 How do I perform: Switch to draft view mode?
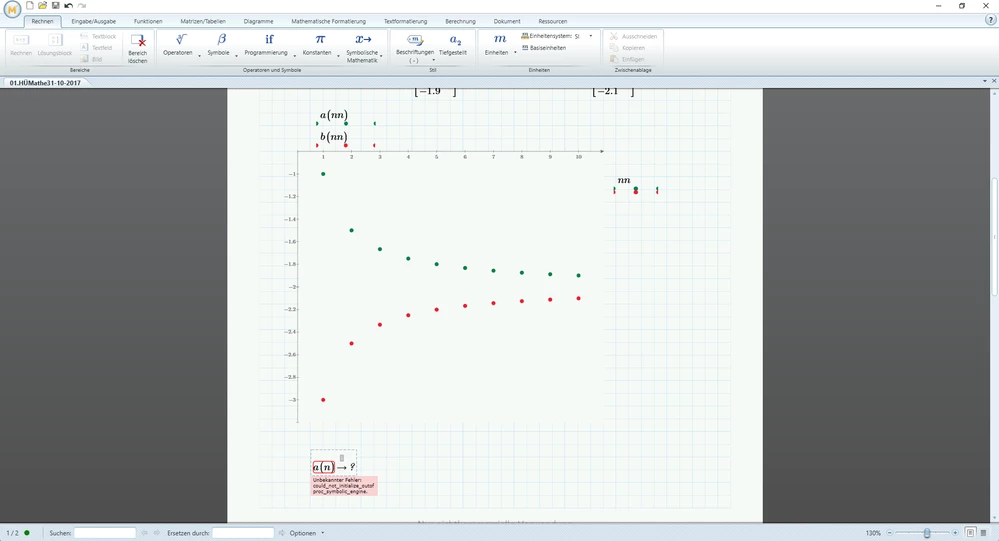pyautogui.click(x=984, y=533)
